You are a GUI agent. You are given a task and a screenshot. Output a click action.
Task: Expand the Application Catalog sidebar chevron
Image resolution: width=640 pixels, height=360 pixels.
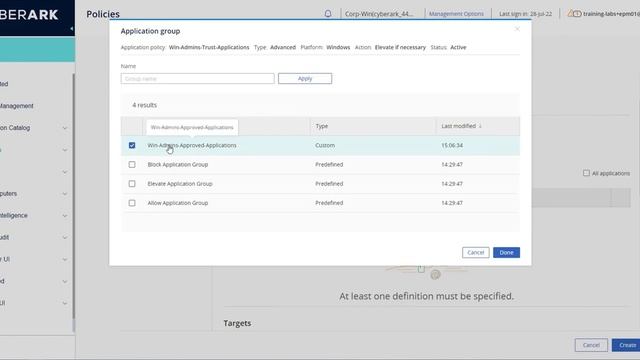pyautogui.click(x=65, y=128)
